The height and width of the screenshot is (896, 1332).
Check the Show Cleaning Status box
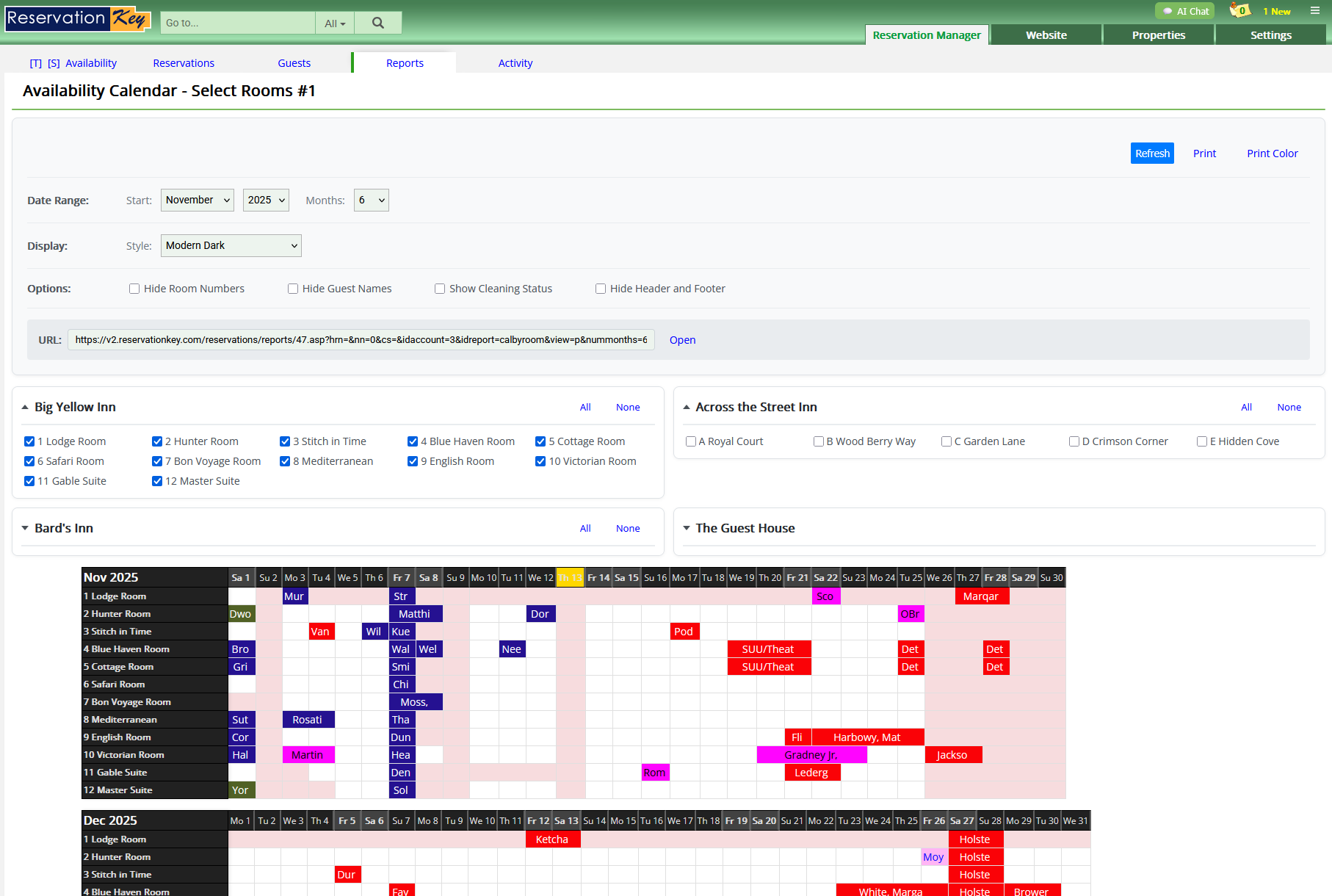click(440, 289)
